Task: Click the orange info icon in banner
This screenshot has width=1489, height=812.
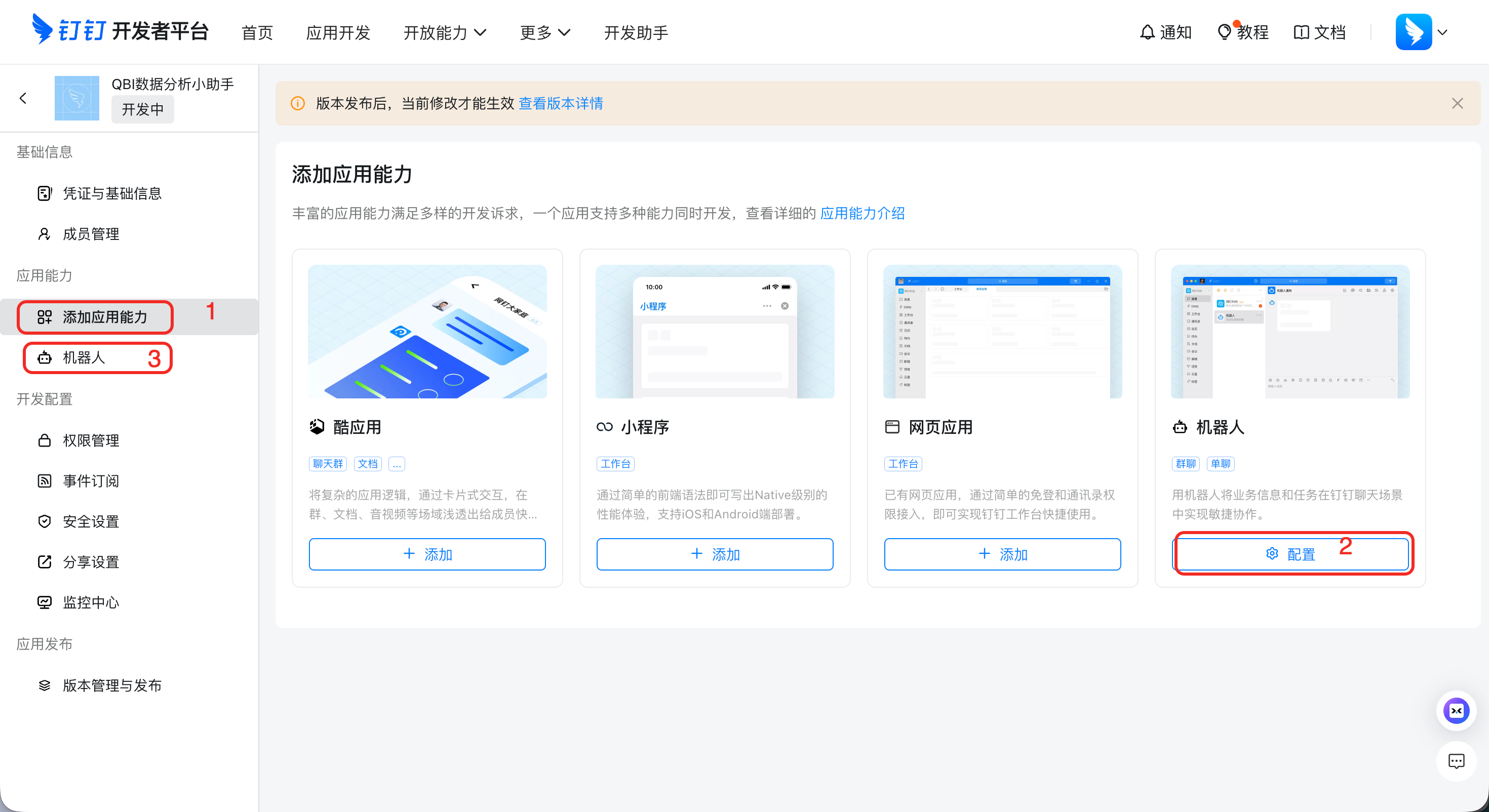Action: pyautogui.click(x=298, y=103)
